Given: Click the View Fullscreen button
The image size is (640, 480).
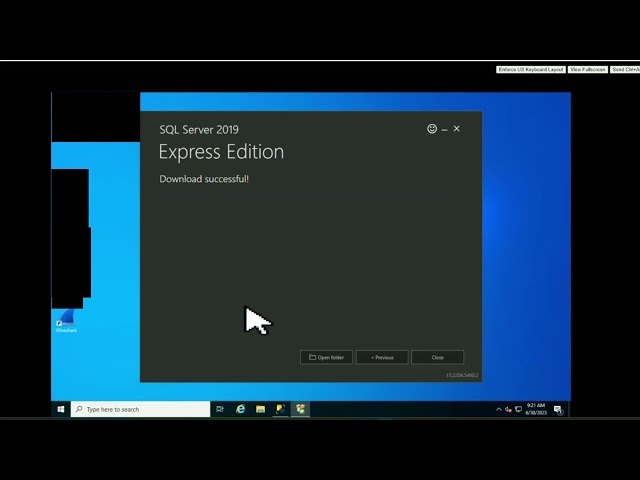Looking at the screenshot, I should tap(588, 70).
